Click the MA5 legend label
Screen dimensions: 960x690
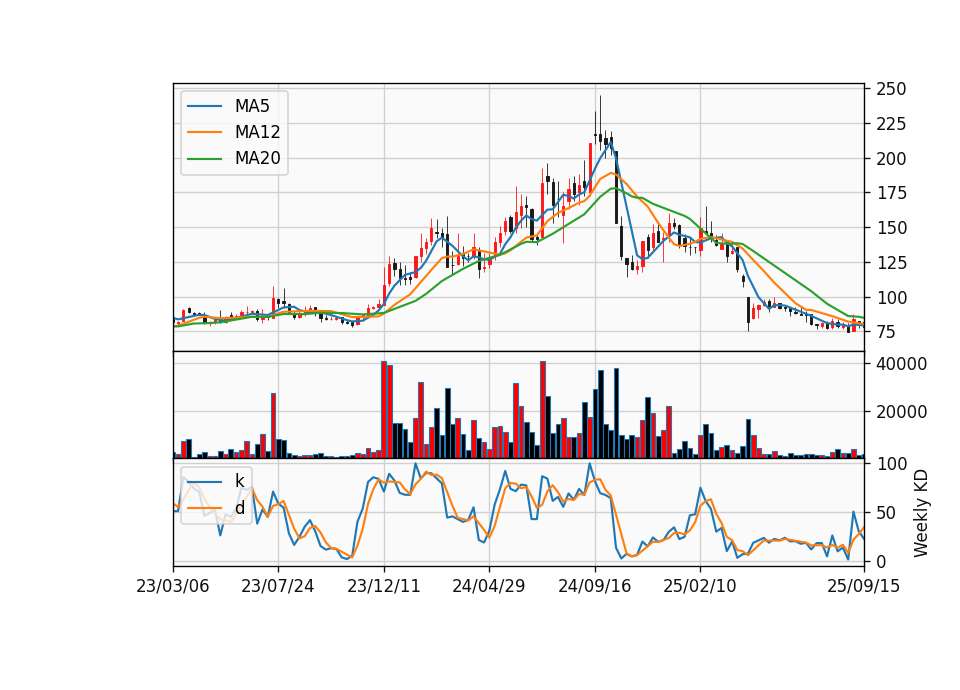pyautogui.click(x=252, y=106)
